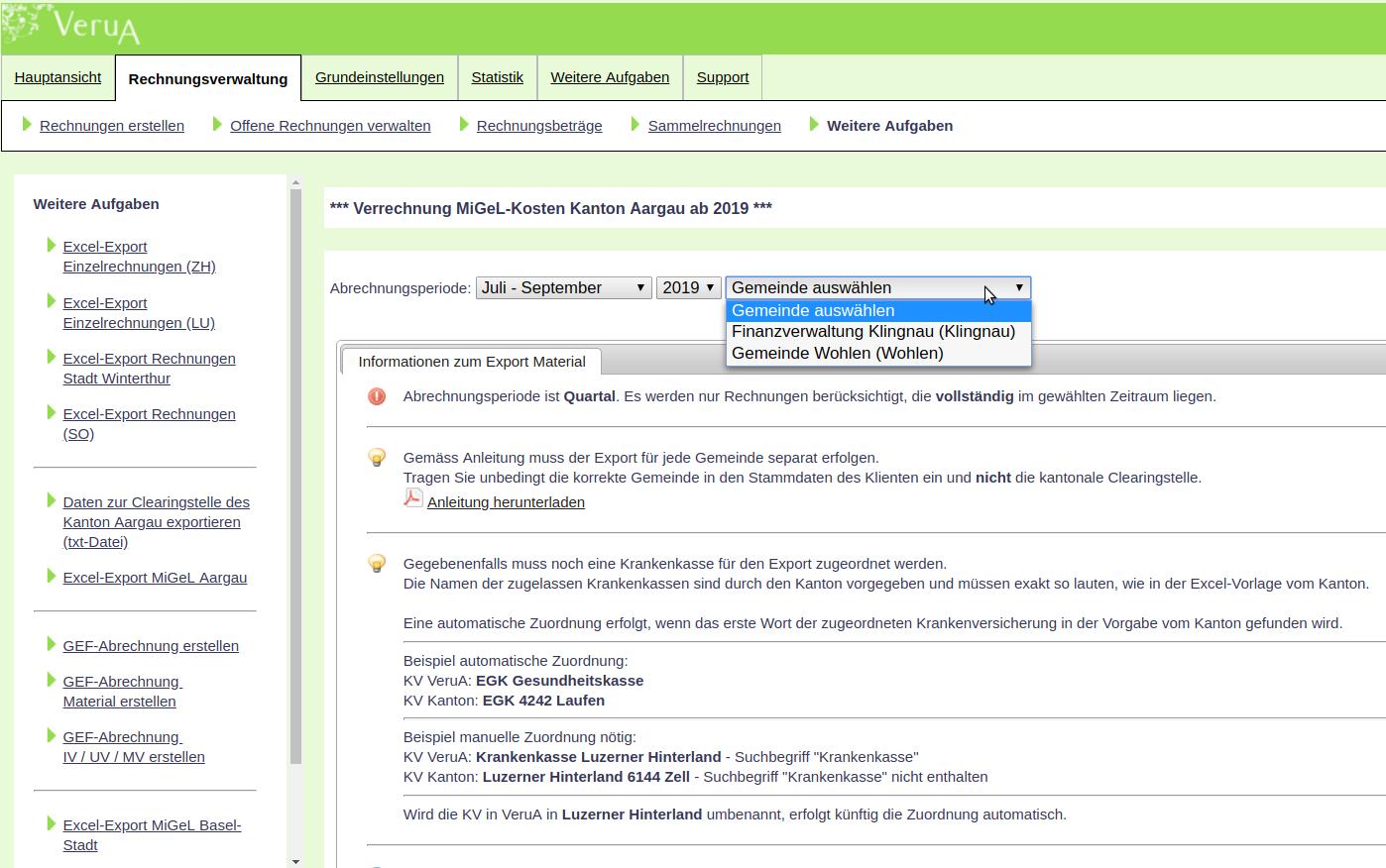Image resolution: width=1386 pixels, height=868 pixels.
Task: Click the red warning icon beside Abrechnungsperiode note
Action: click(x=377, y=396)
